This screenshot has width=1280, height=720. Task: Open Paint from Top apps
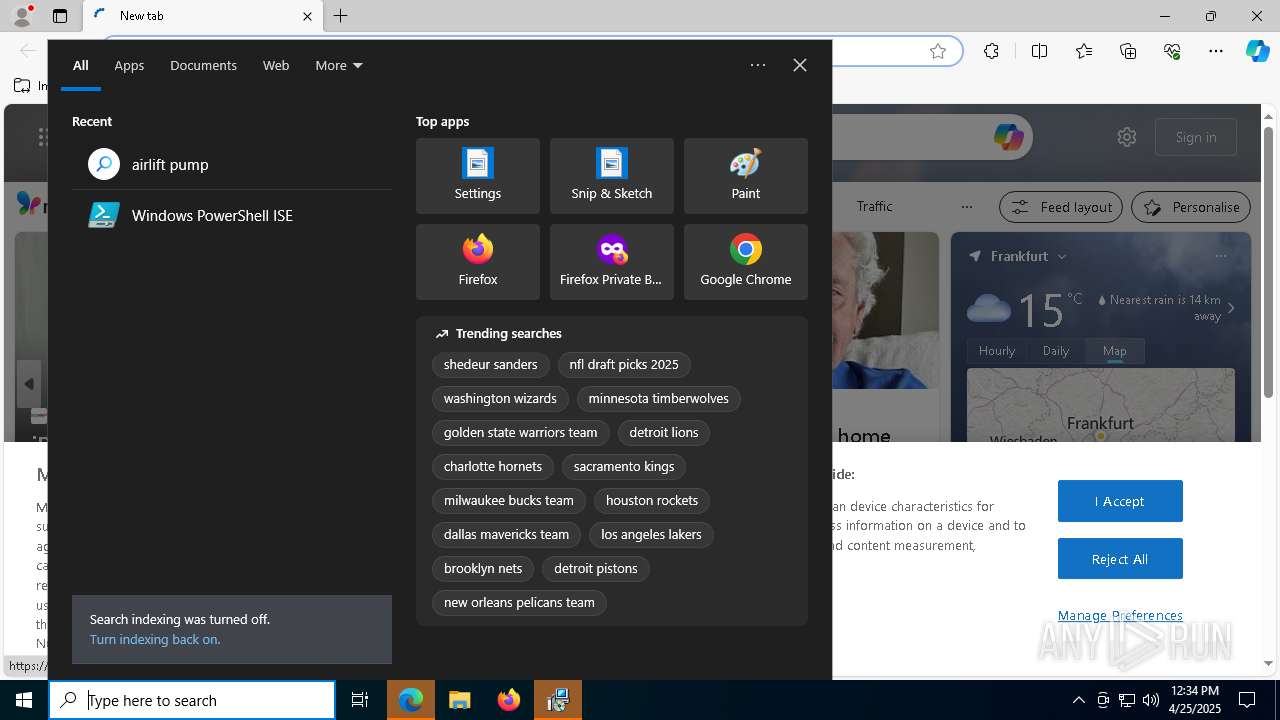click(746, 176)
